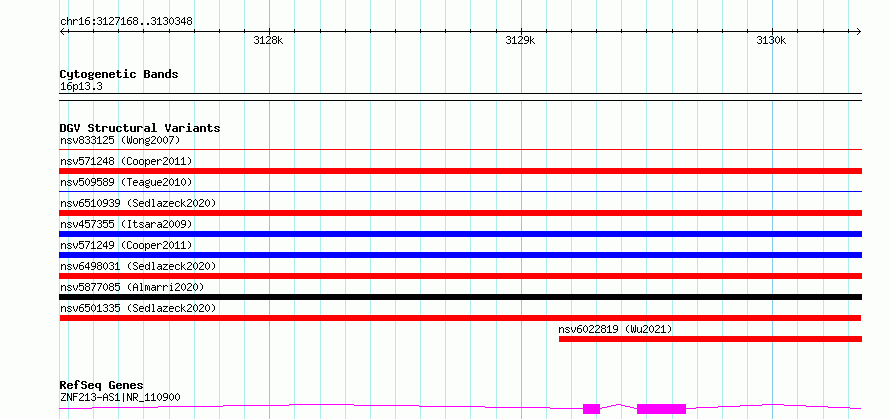Open the nsv571249 (Cooper2011) label
Screen dimensions: 890x419
126,245
